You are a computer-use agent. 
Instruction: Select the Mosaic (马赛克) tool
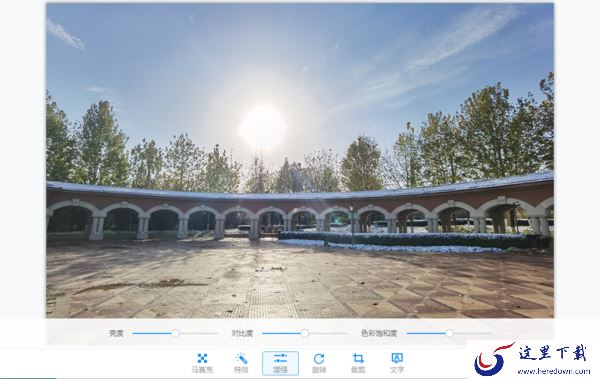[x=202, y=363]
